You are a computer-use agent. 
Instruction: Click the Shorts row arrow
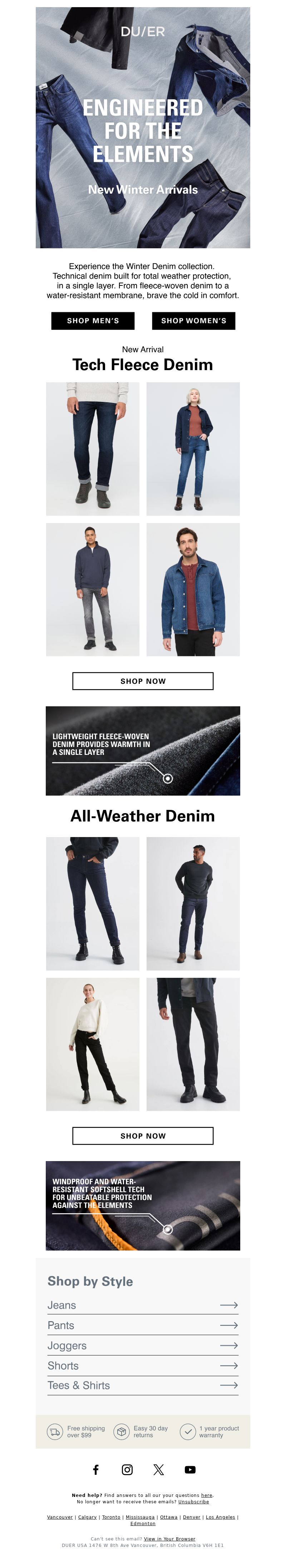click(229, 1366)
